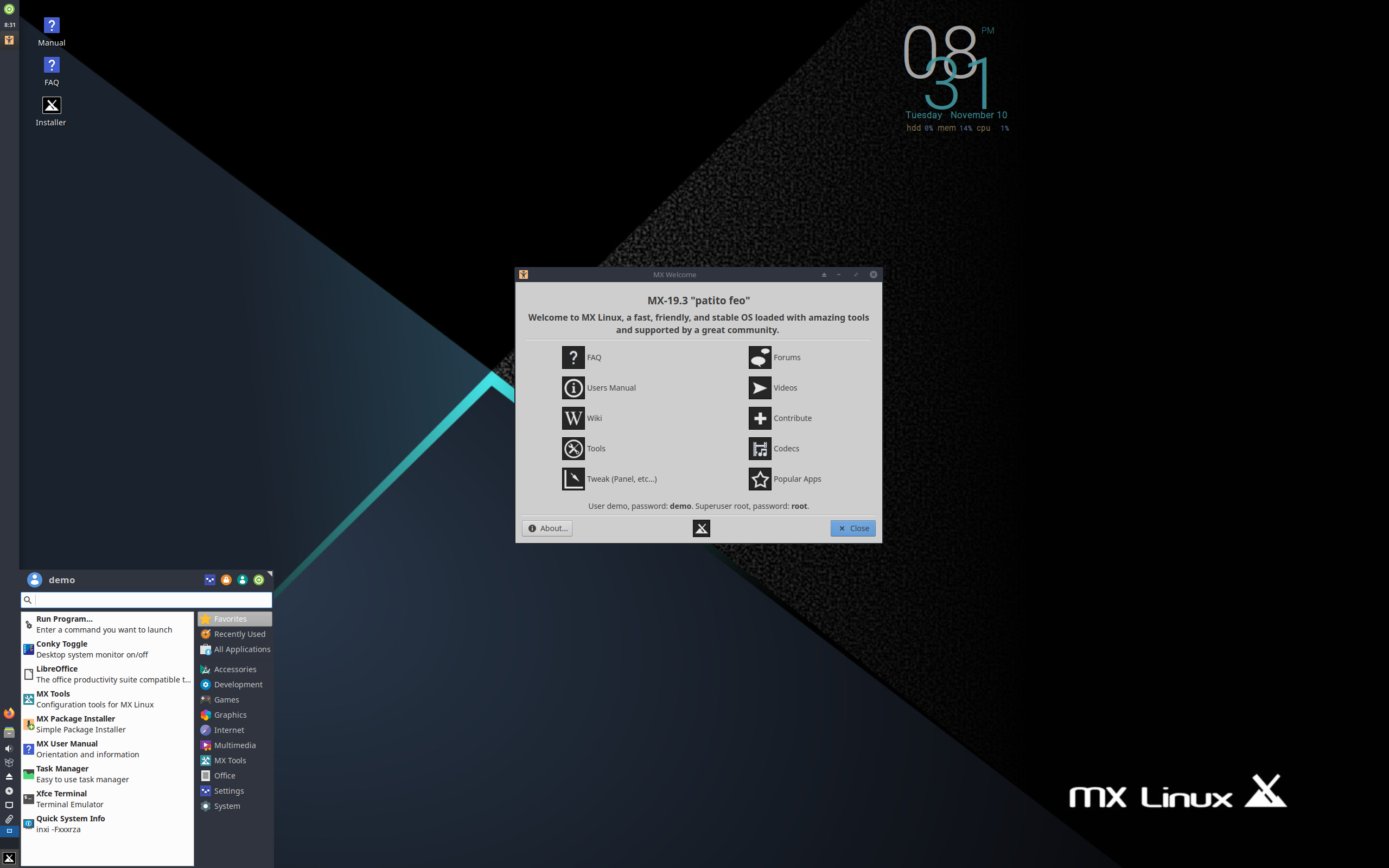1389x868 pixels.
Task: Click Close button in MX Welcome
Action: pyautogui.click(x=852, y=528)
